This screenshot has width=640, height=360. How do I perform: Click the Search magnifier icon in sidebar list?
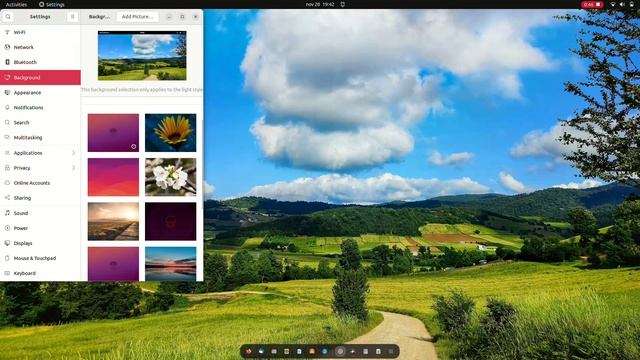coord(7,122)
